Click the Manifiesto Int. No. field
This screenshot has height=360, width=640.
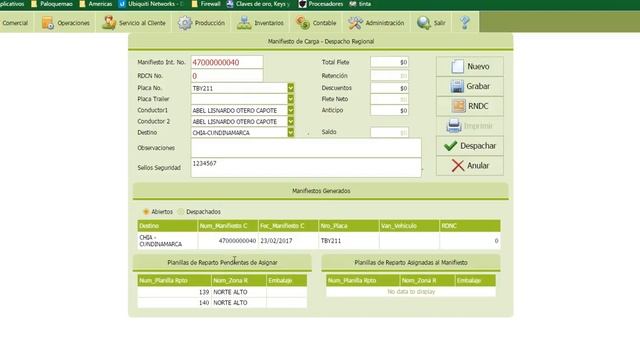(227, 62)
